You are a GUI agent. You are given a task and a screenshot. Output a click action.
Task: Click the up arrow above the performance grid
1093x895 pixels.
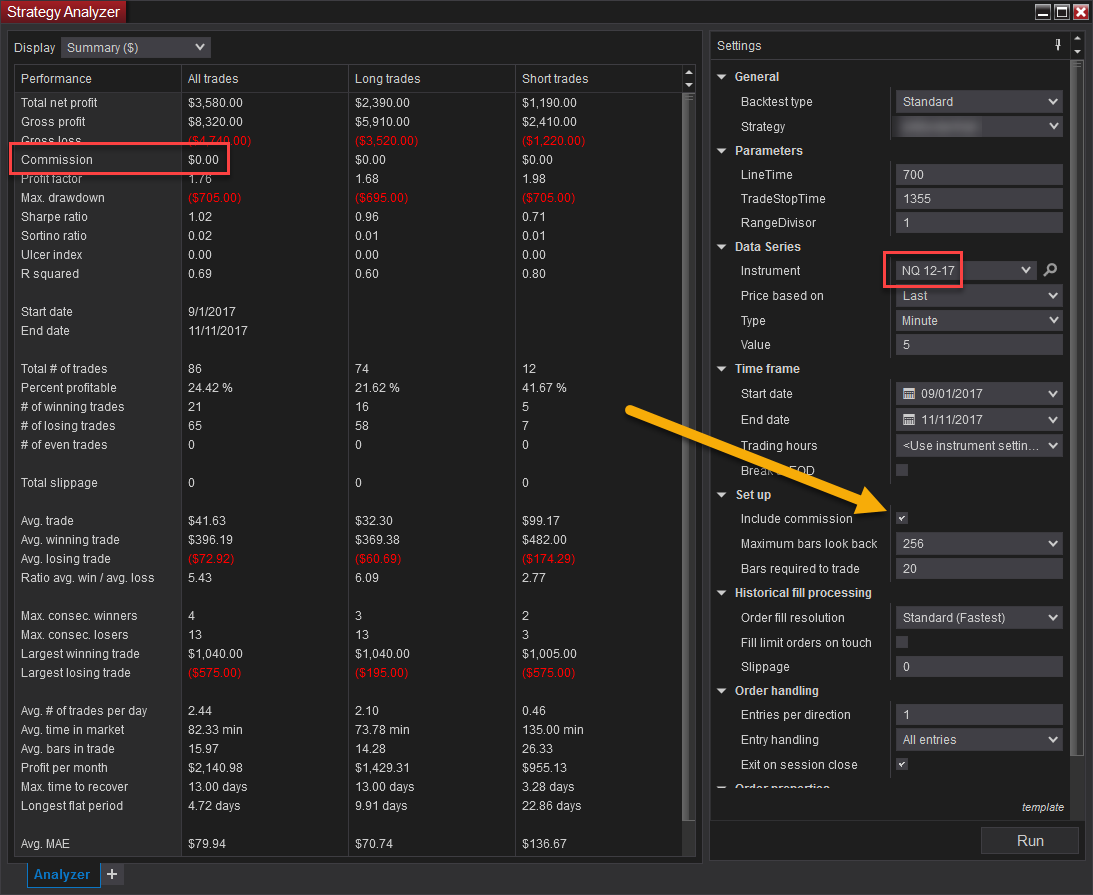(x=689, y=72)
